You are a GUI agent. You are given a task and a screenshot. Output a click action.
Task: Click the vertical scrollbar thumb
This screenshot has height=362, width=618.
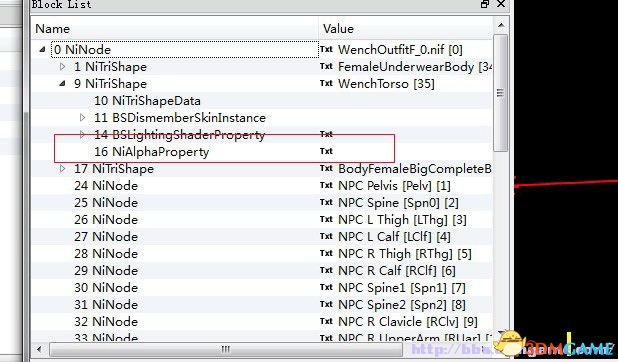(x=501, y=93)
